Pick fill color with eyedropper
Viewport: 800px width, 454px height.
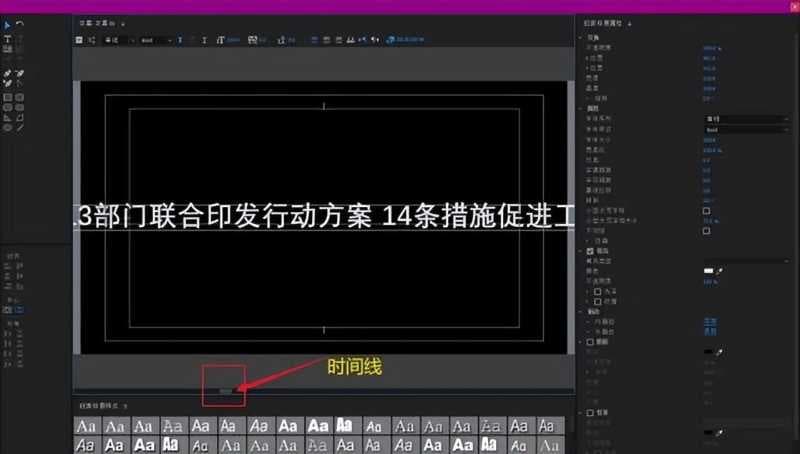pyautogui.click(x=719, y=271)
